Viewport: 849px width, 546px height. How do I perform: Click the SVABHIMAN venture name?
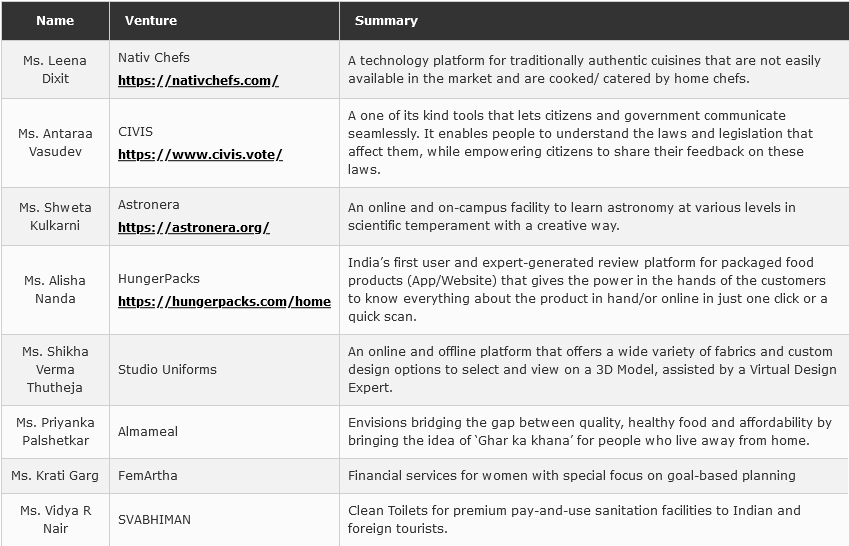point(154,520)
